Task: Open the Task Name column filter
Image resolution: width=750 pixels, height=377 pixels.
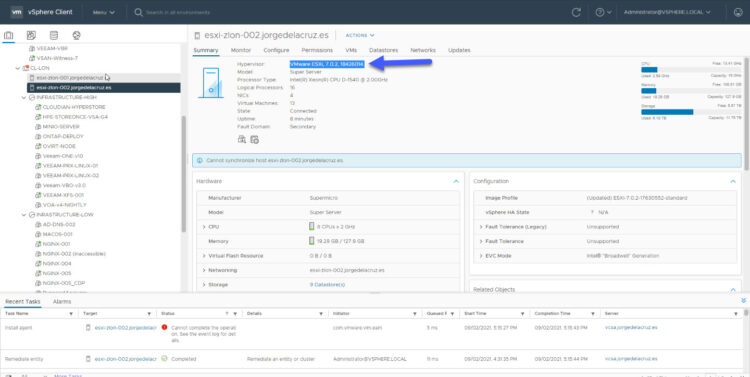Action: coord(71,314)
